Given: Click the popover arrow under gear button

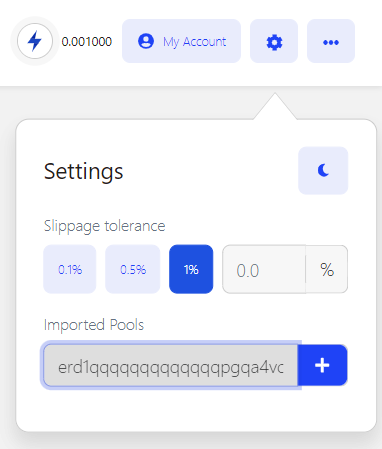Looking at the screenshot, I should click(x=275, y=107).
